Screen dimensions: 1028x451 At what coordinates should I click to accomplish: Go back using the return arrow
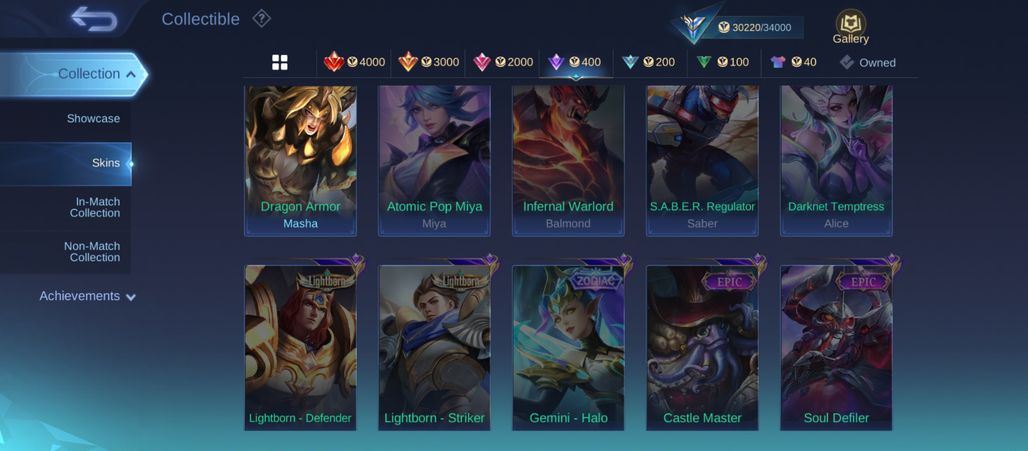[x=94, y=19]
